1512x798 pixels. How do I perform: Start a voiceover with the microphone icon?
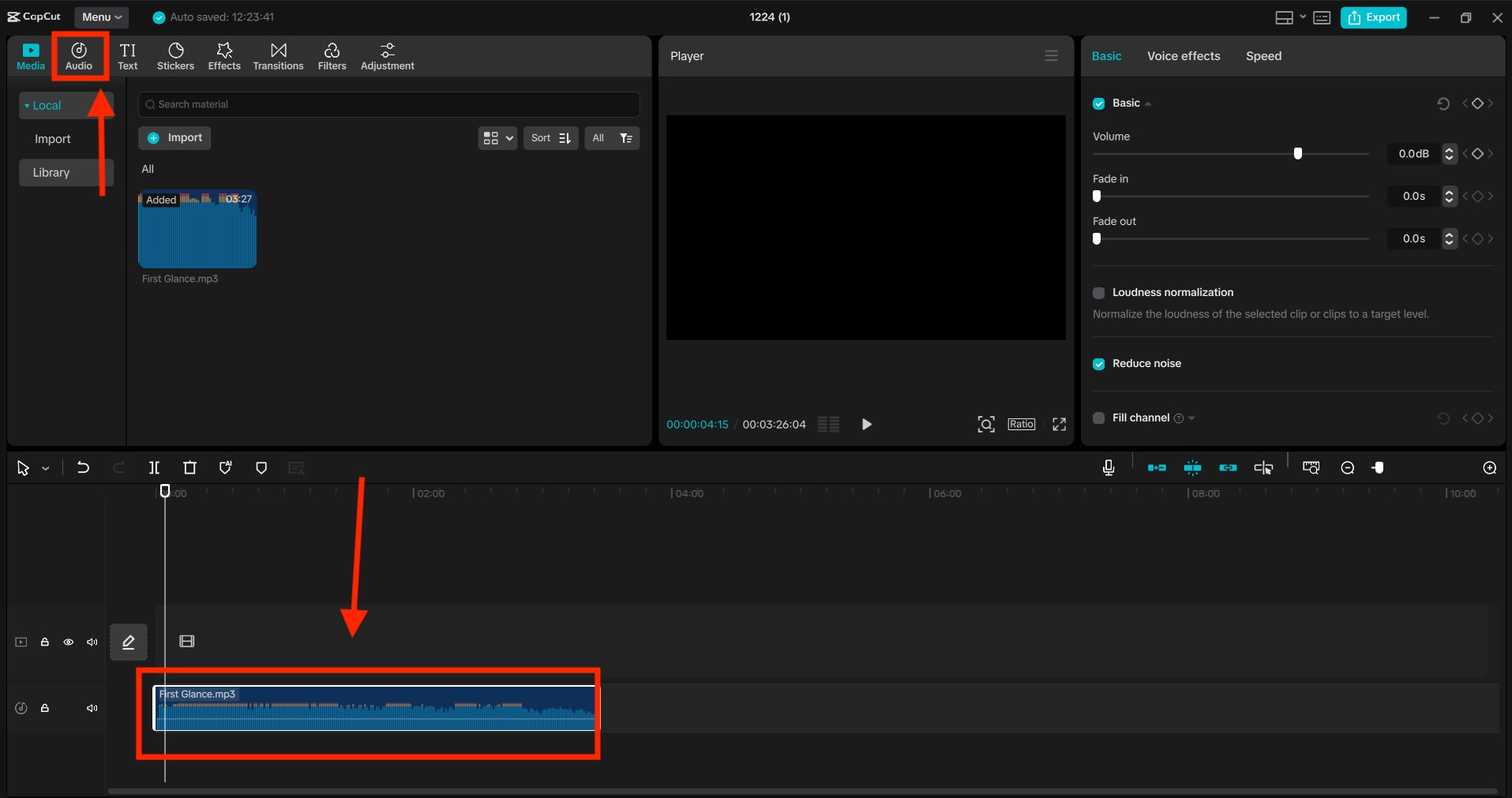coord(1108,467)
